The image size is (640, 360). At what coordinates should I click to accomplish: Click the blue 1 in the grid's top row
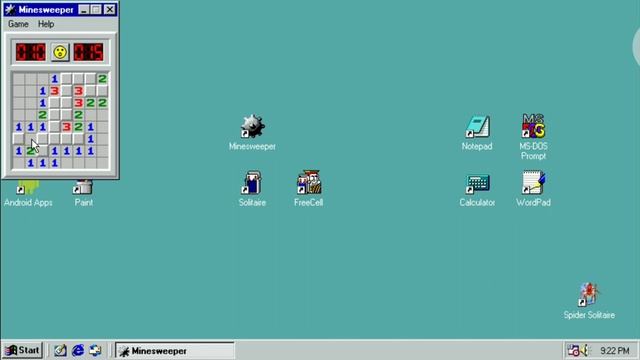coord(54,78)
